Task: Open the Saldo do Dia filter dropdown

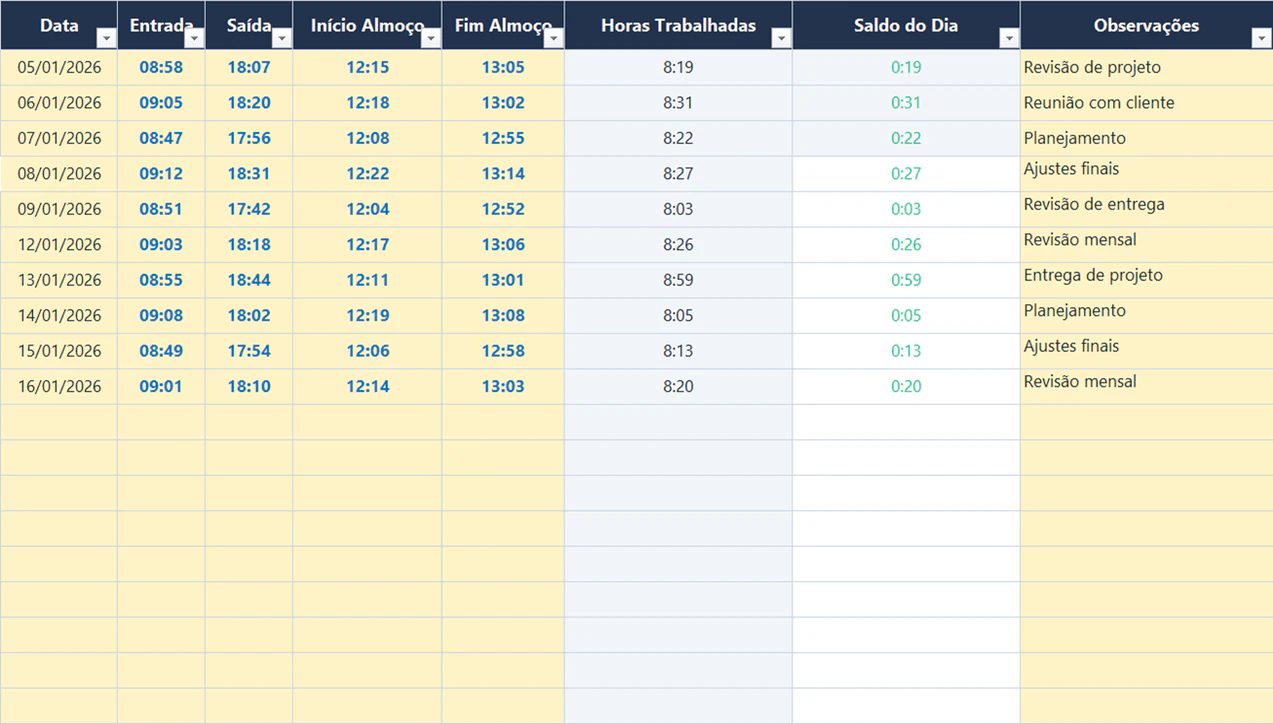Action: tap(1010, 39)
